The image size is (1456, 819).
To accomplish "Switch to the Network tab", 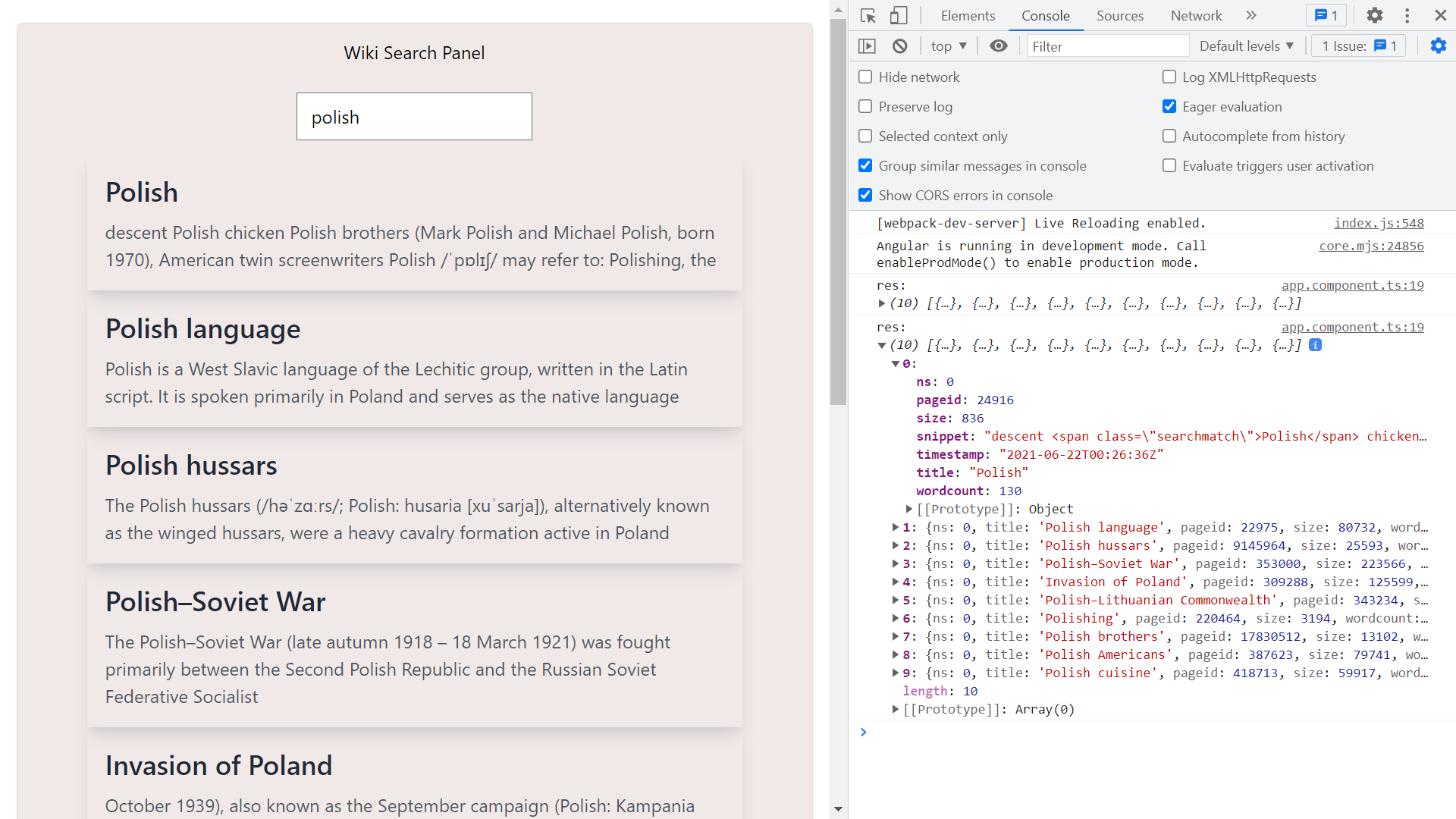I will (1196, 16).
